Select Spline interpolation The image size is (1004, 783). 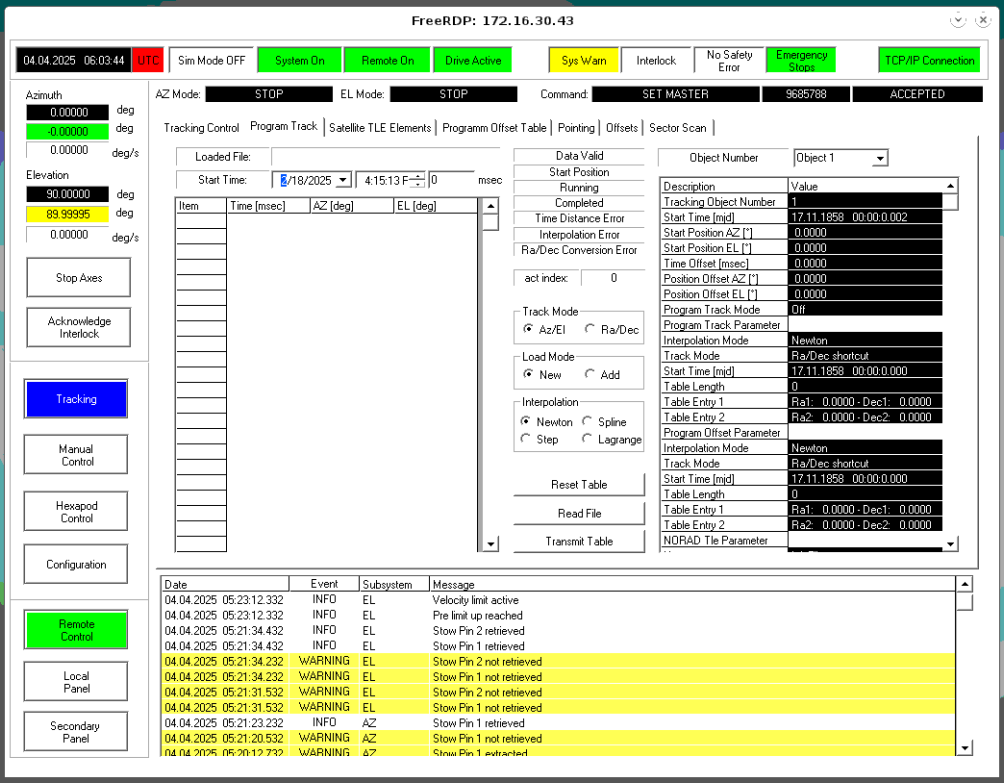point(587,421)
